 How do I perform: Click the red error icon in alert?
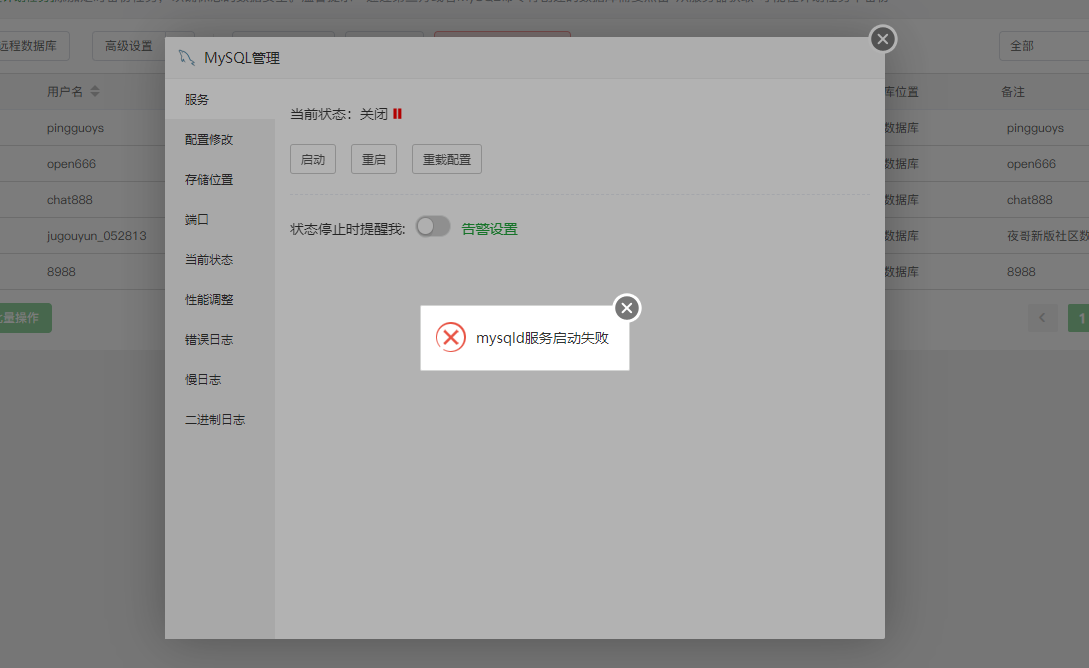451,337
